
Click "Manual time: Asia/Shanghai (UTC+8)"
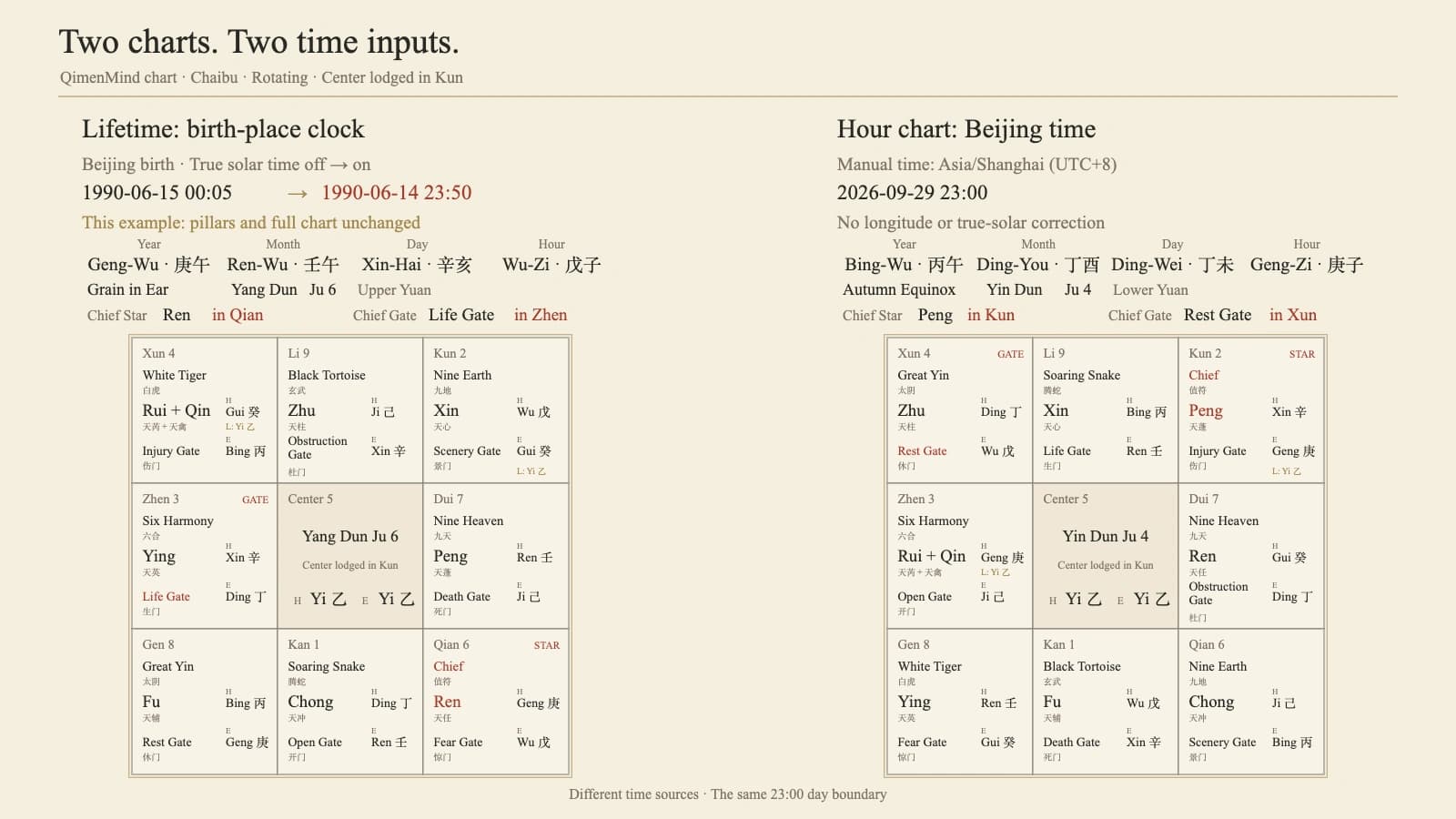[x=976, y=165]
